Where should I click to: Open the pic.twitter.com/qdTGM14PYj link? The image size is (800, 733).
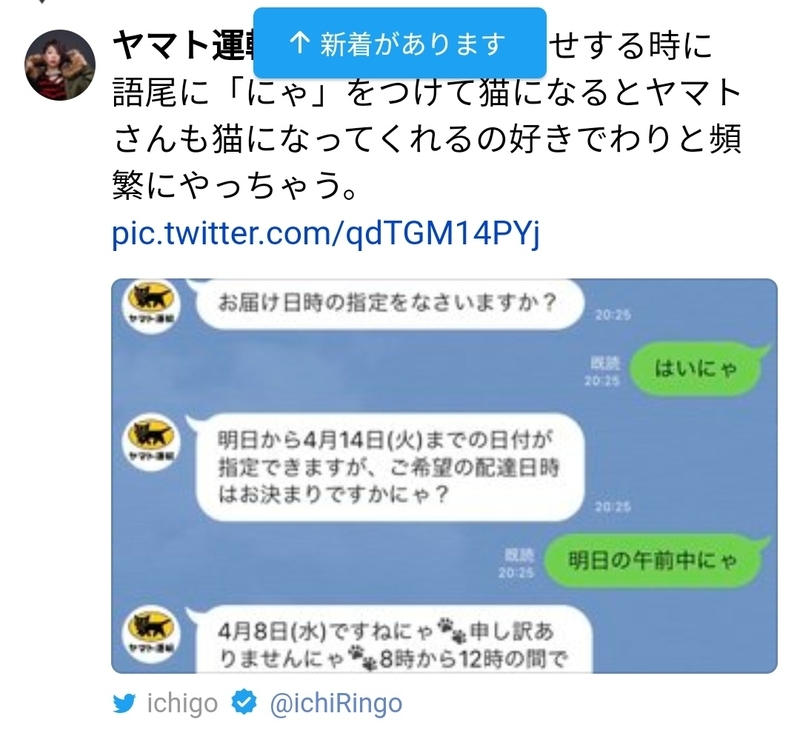pyautogui.click(x=326, y=233)
